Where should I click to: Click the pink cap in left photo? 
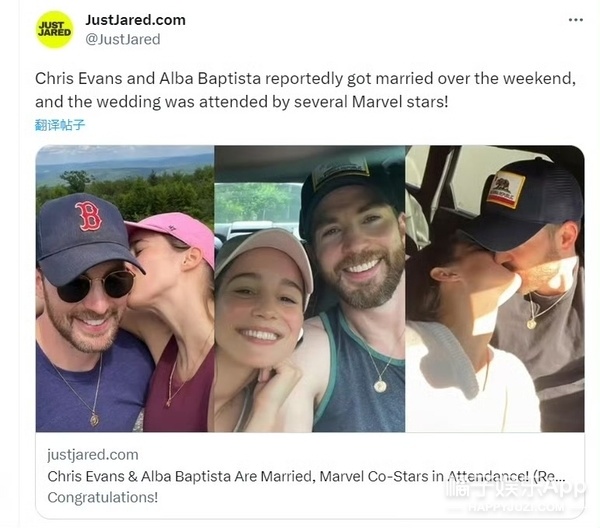174,235
